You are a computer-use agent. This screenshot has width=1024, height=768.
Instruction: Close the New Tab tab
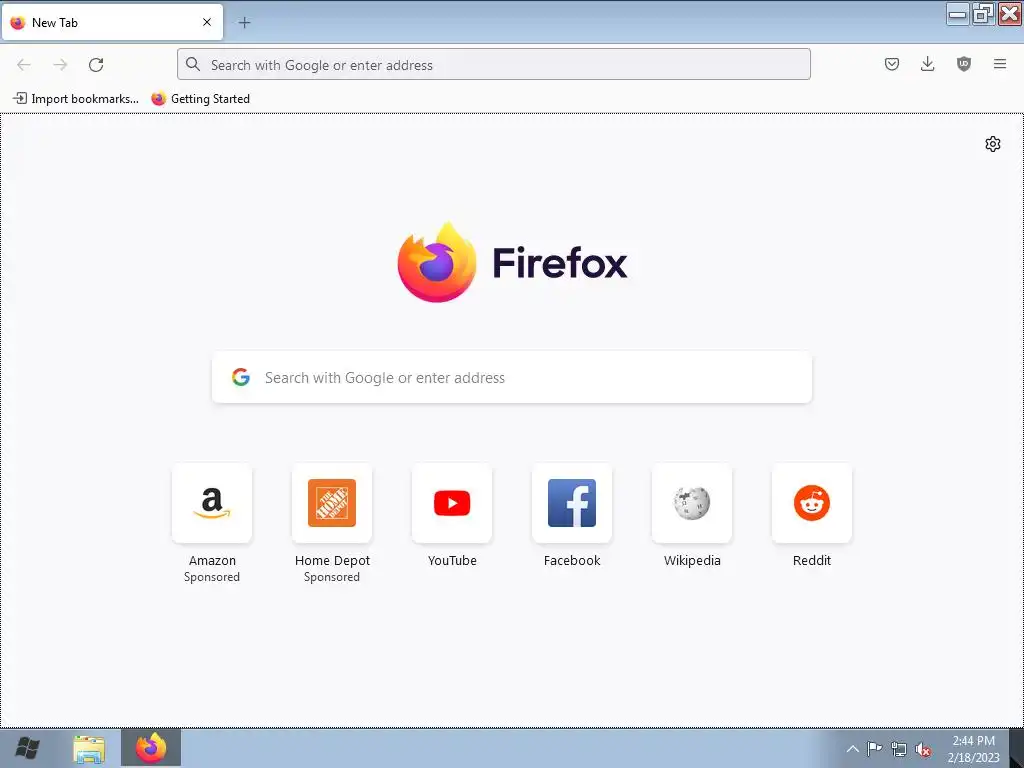coord(207,22)
